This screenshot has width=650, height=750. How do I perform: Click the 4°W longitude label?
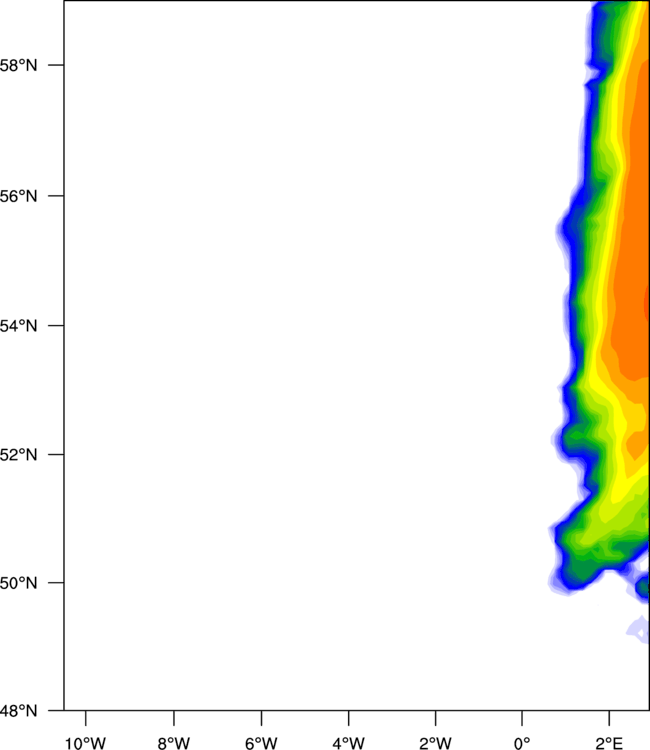tap(349, 743)
